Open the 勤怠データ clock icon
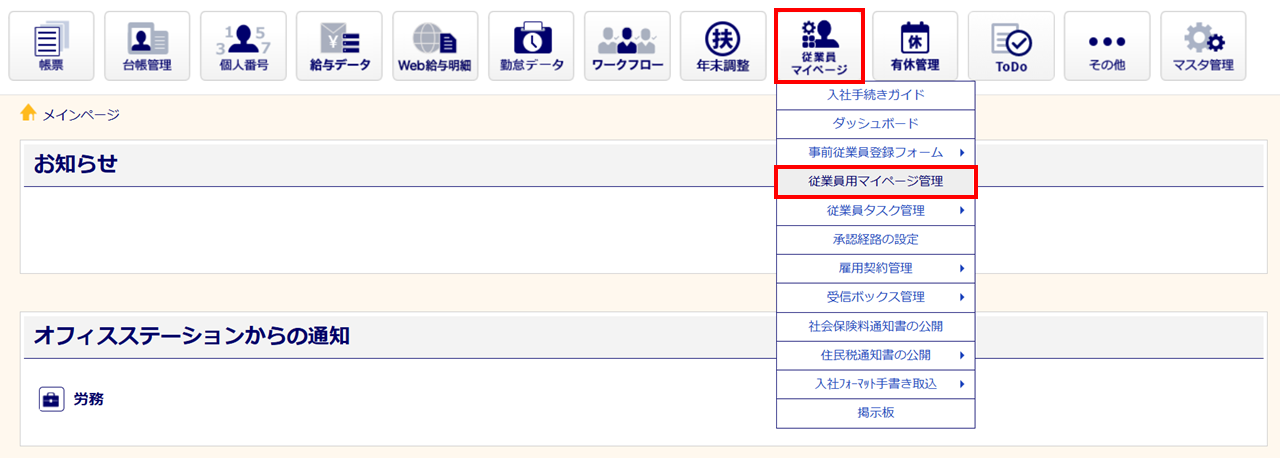Viewport: 1280px width, 458px height. click(531, 46)
